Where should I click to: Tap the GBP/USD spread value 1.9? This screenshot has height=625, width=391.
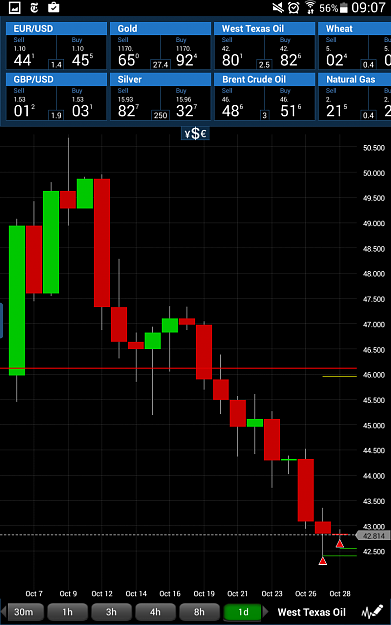56,115
